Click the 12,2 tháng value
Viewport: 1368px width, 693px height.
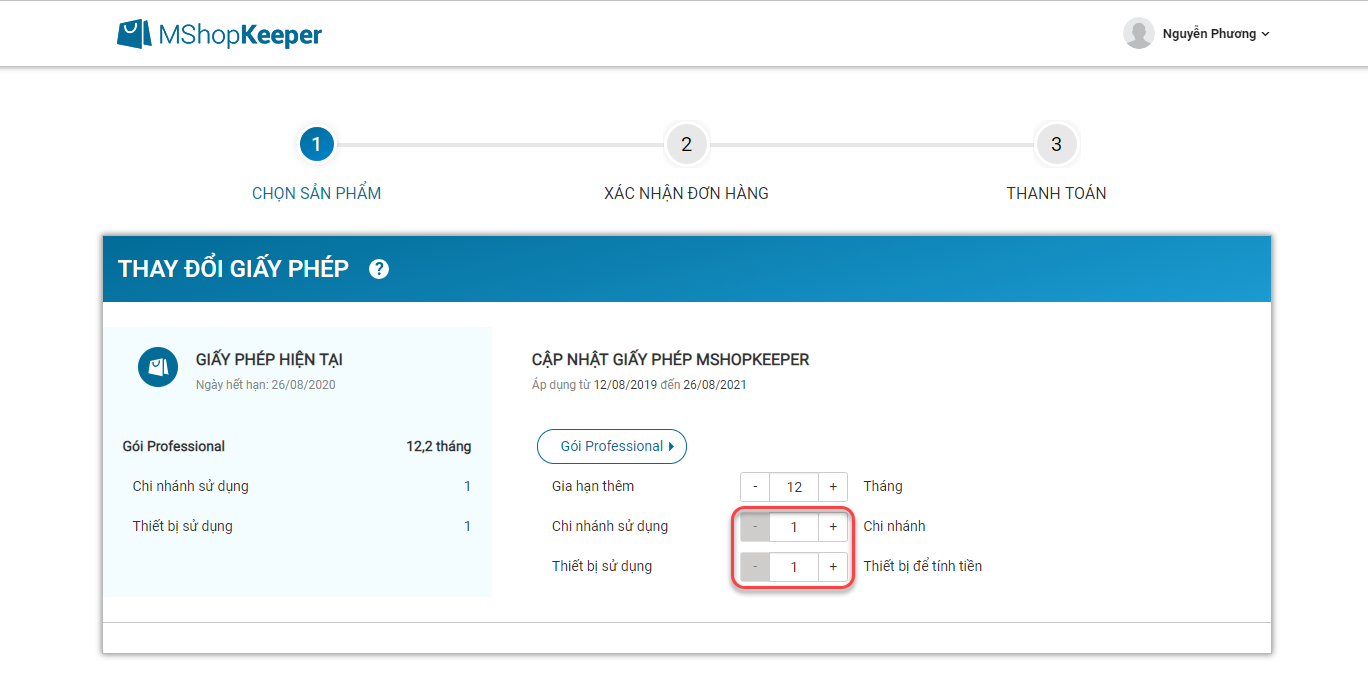point(439,446)
